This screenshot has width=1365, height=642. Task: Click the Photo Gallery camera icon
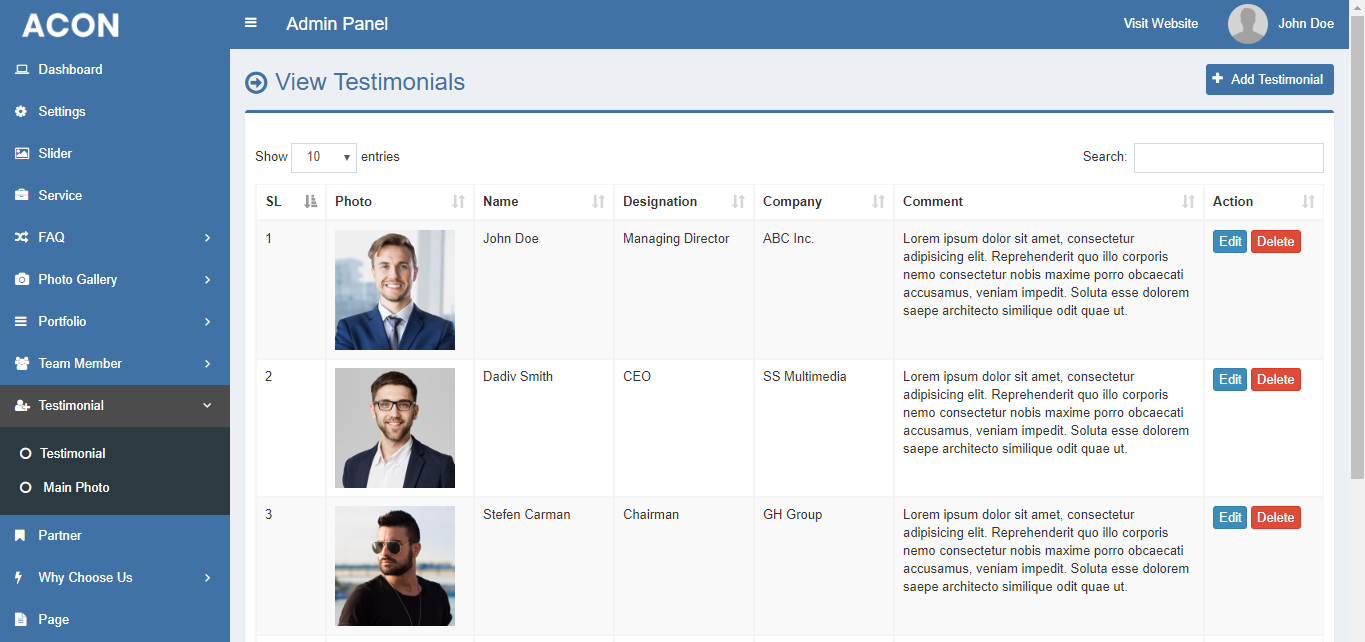(21, 279)
